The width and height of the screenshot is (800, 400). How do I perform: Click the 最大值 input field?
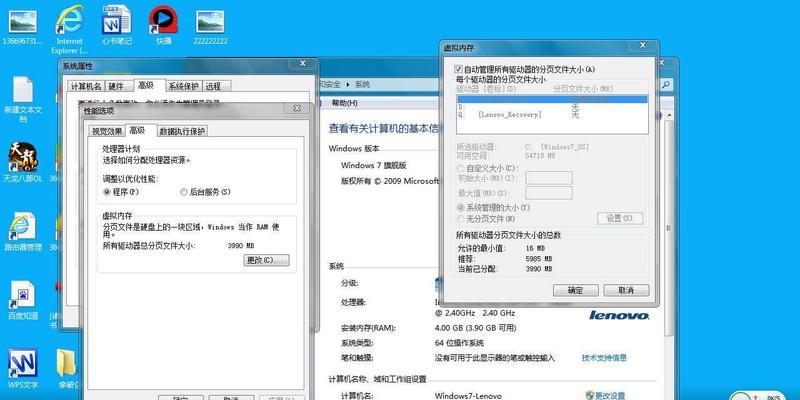(549, 193)
